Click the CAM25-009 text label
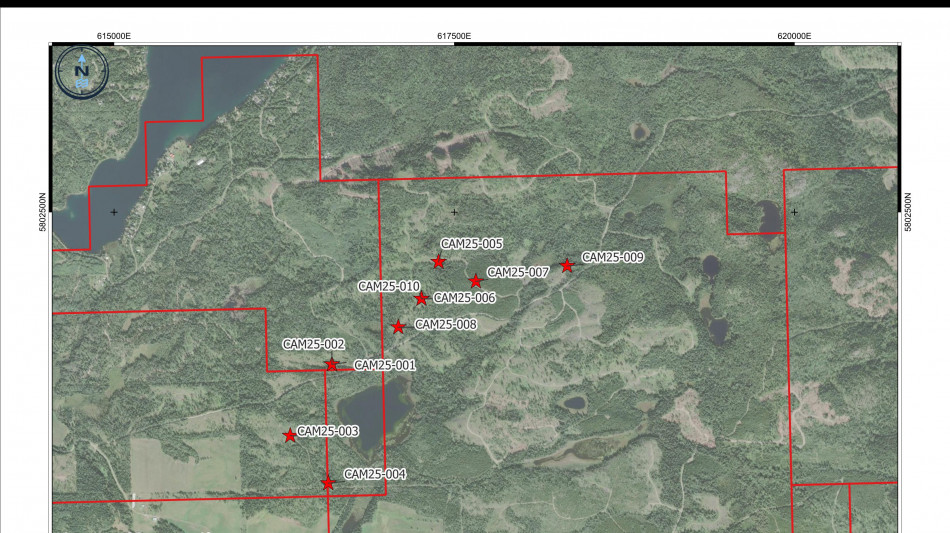This screenshot has width=950, height=533. click(x=613, y=257)
